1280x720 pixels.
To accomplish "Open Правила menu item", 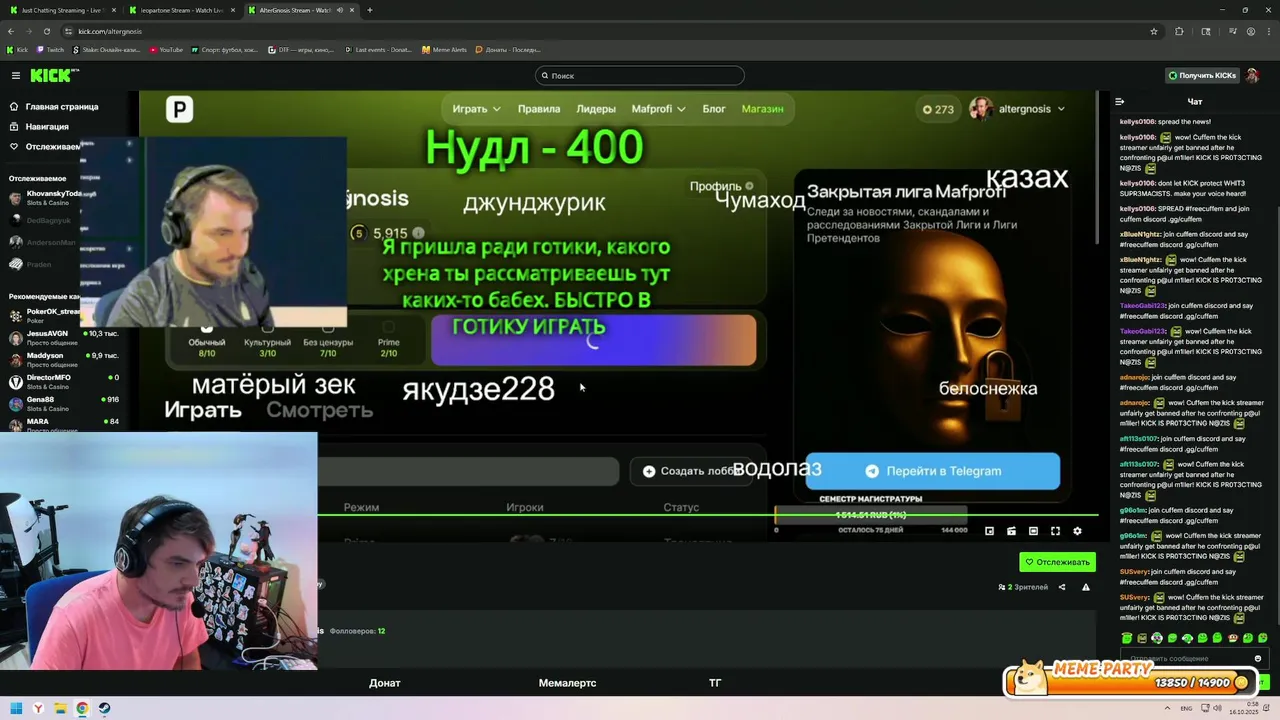I will point(538,109).
